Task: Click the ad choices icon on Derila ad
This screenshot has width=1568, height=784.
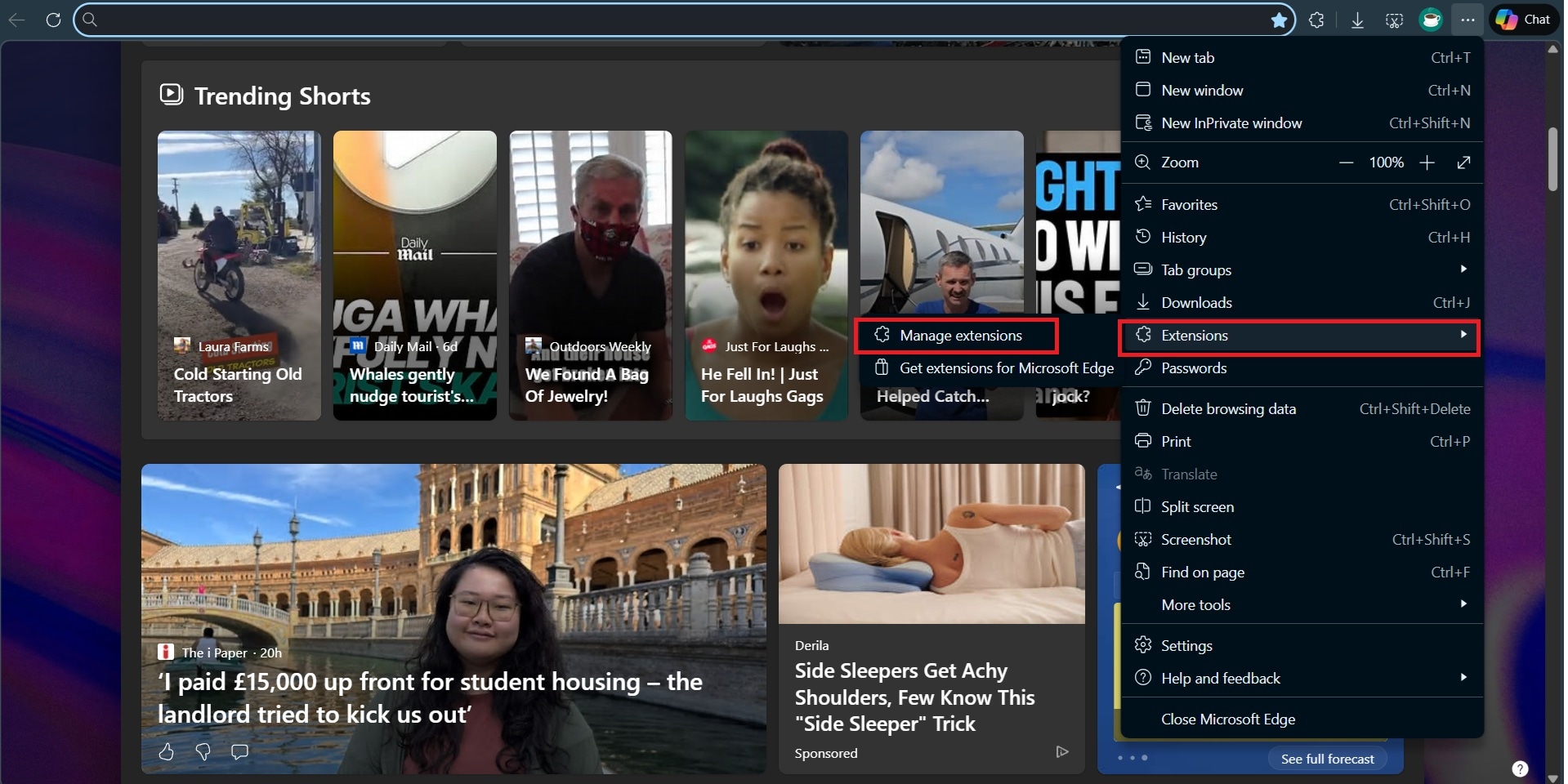Action: 1061,752
